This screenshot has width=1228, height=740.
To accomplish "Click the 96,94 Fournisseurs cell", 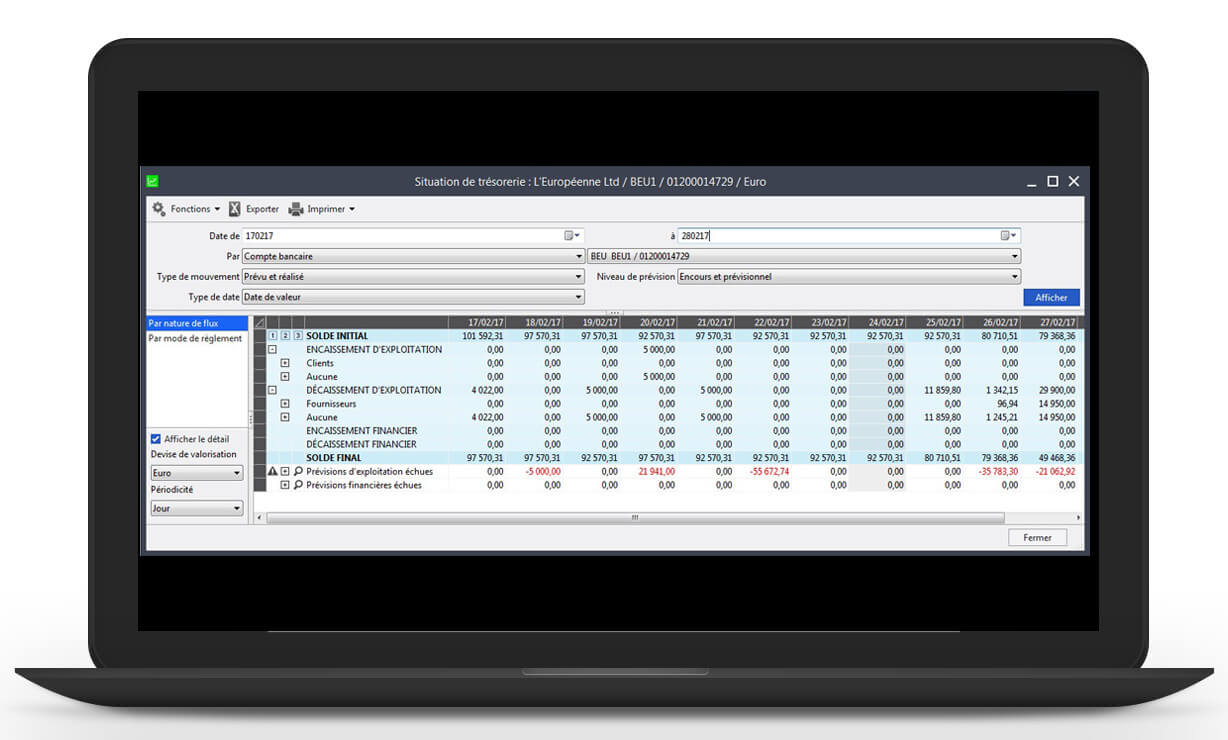I will [1007, 404].
